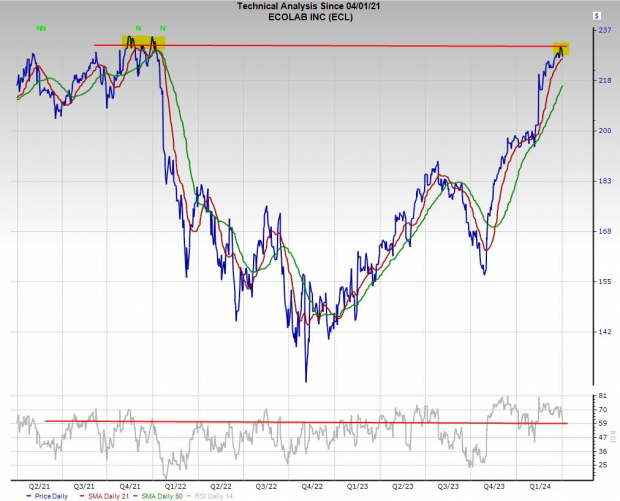This screenshot has width=620, height=501.
Task: Click the 237 value on price axis
Action: click(x=603, y=31)
